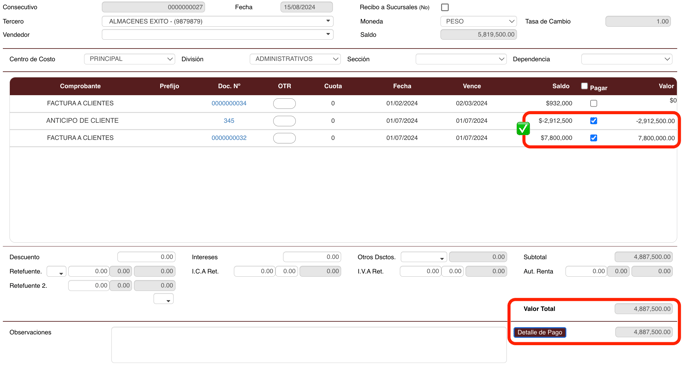Toggle OTR for Anticipo de Cliente row
The image size is (688, 375).
[284, 121]
